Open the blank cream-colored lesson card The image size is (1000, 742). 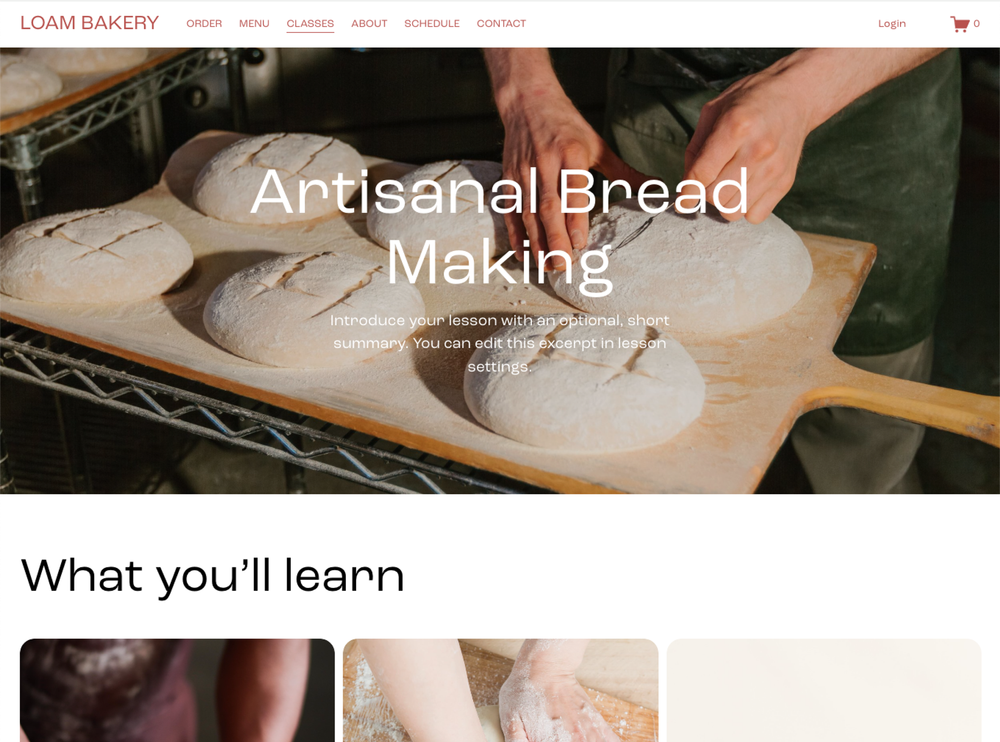click(x=824, y=690)
